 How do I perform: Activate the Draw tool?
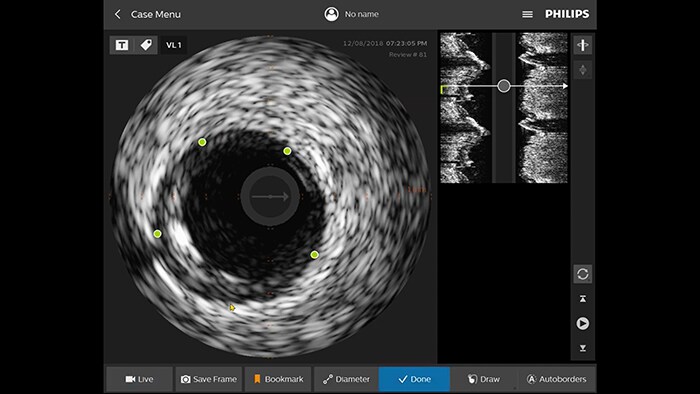click(484, 379)
